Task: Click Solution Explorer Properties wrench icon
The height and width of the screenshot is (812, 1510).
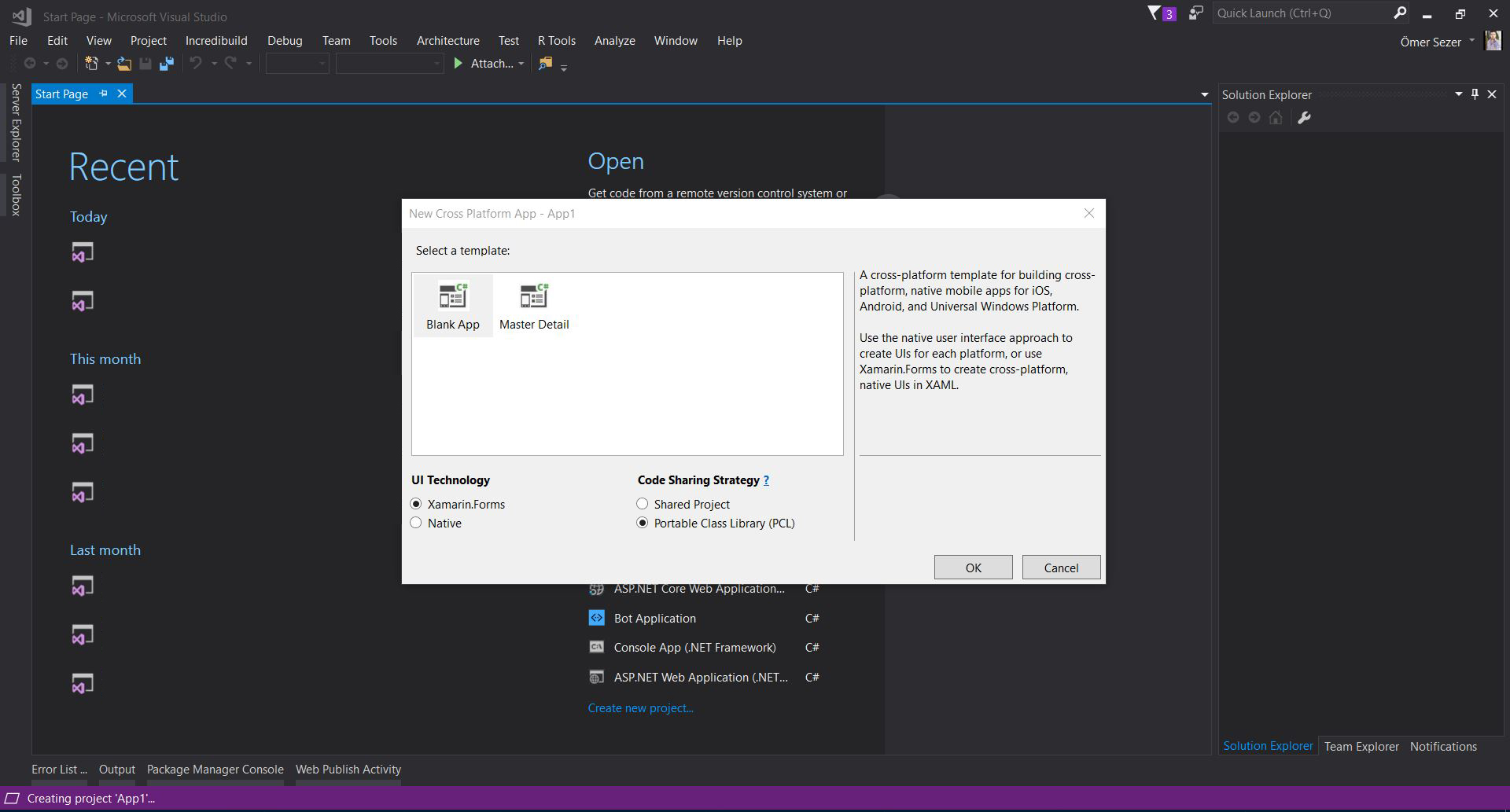Action: coord(1304,118)
